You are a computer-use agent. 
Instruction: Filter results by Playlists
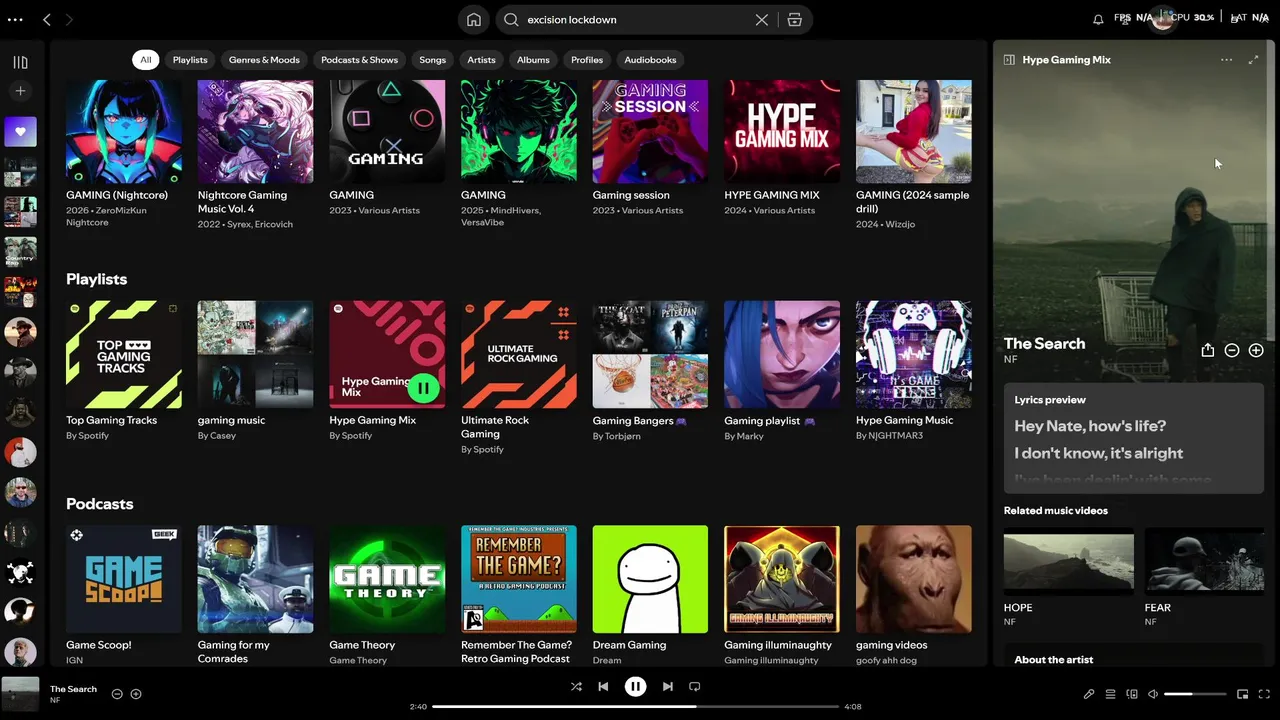(x=190, y=60)
